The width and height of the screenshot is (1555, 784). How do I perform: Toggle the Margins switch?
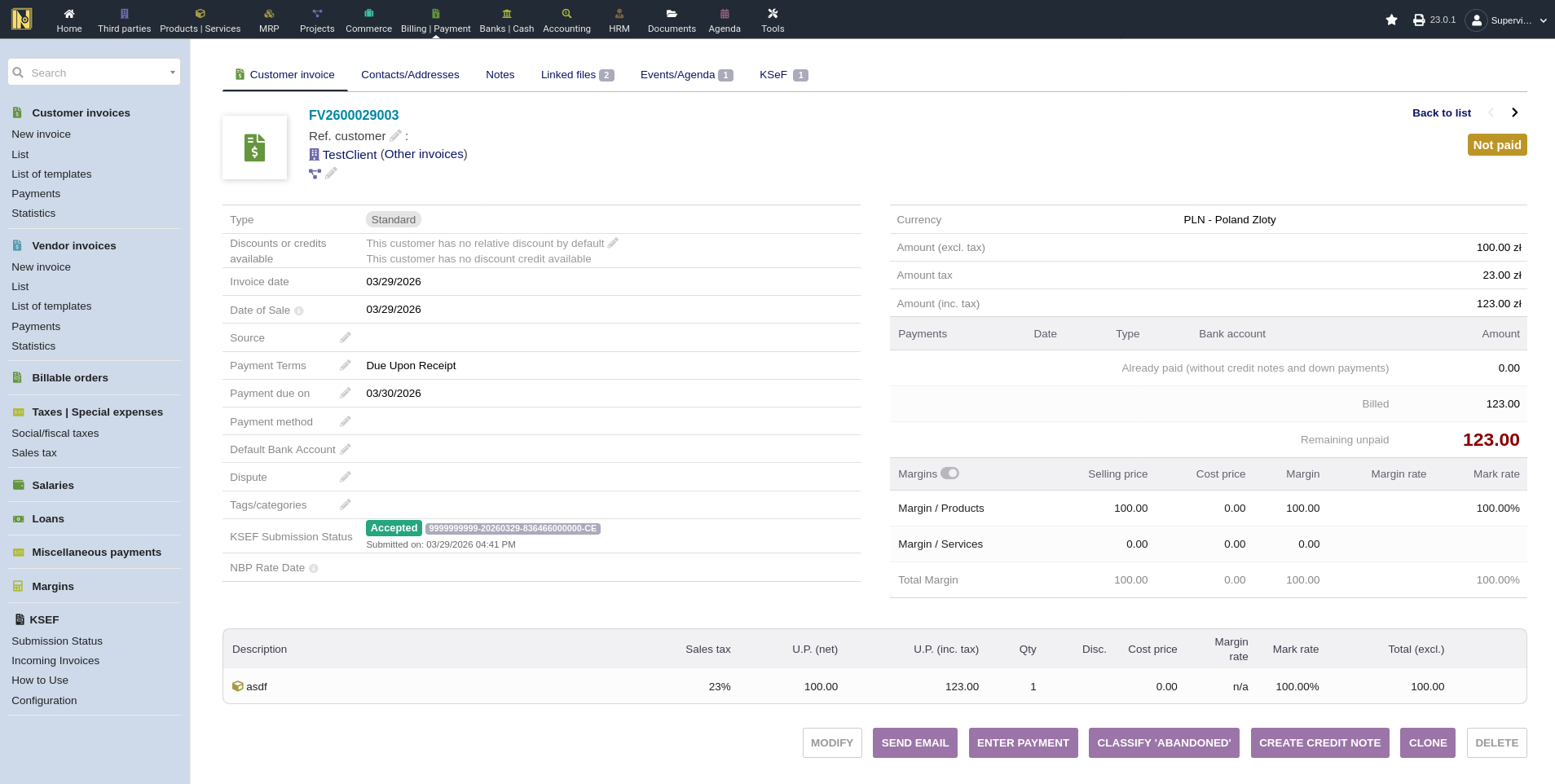point(949,473)
